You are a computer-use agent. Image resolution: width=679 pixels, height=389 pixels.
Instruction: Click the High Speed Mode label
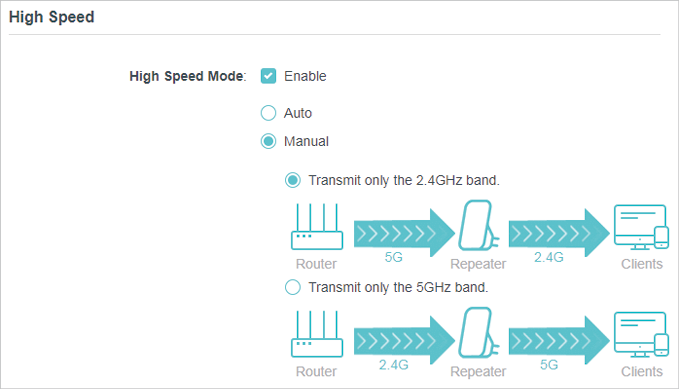[188, 76]
